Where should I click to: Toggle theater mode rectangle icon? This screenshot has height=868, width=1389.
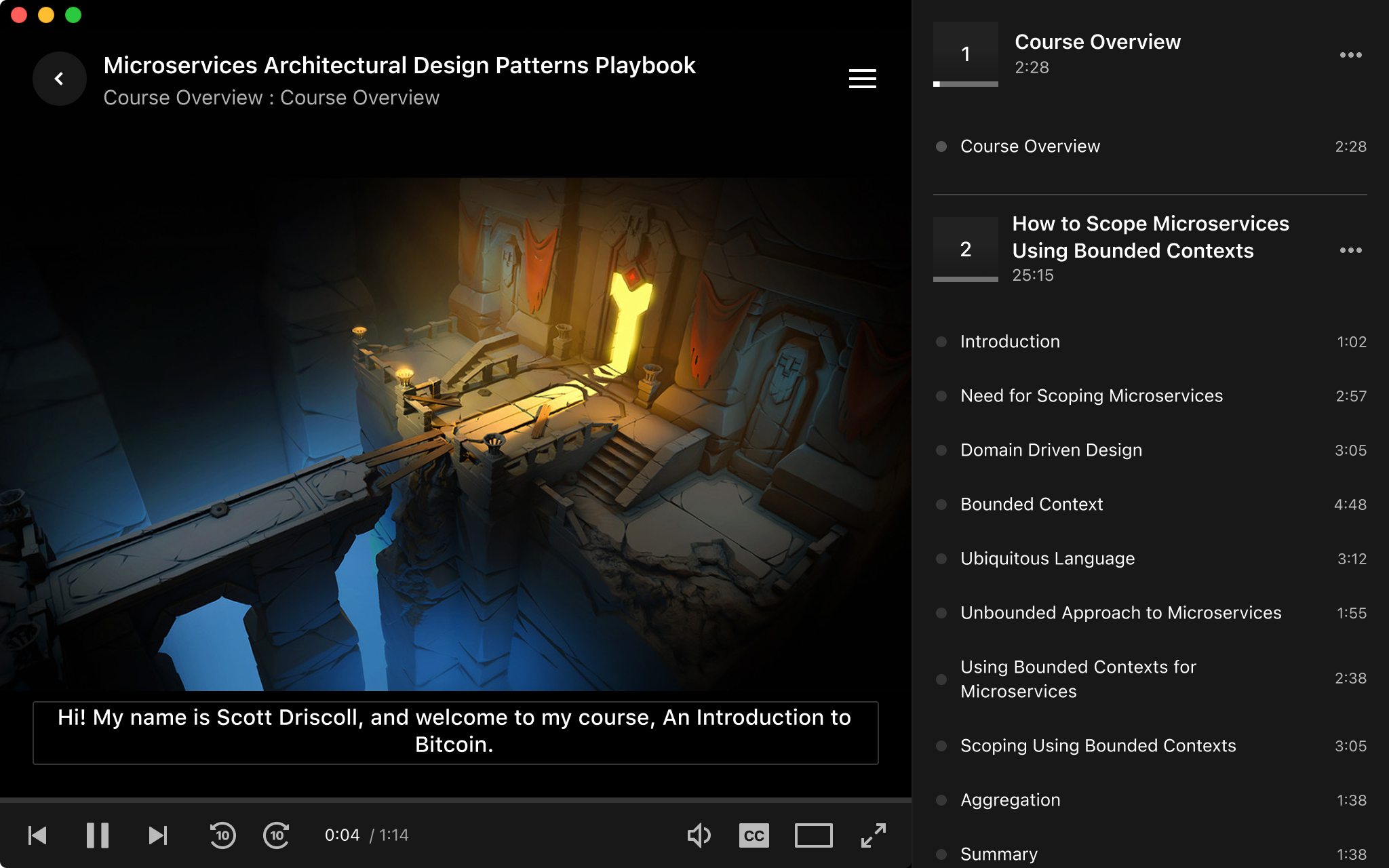tap(813, 835)
